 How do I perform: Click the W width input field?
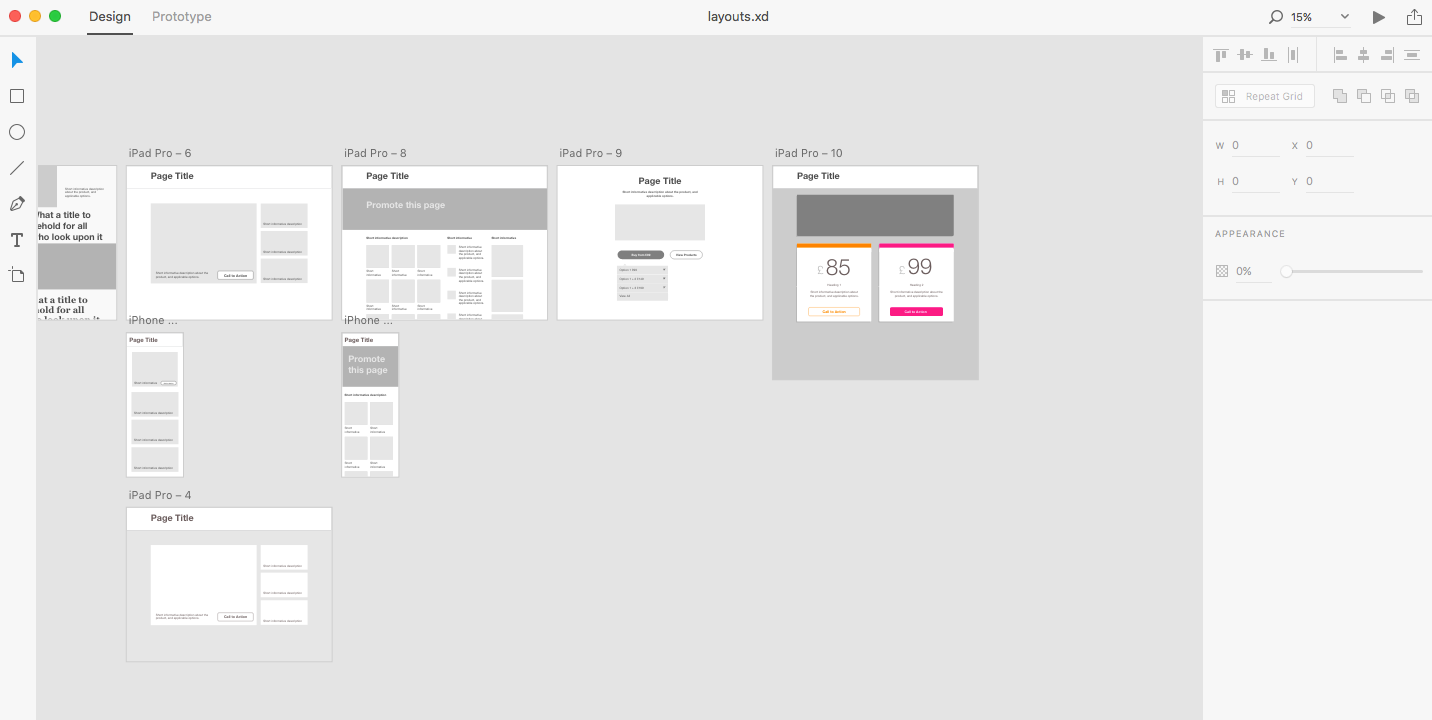1255,146
